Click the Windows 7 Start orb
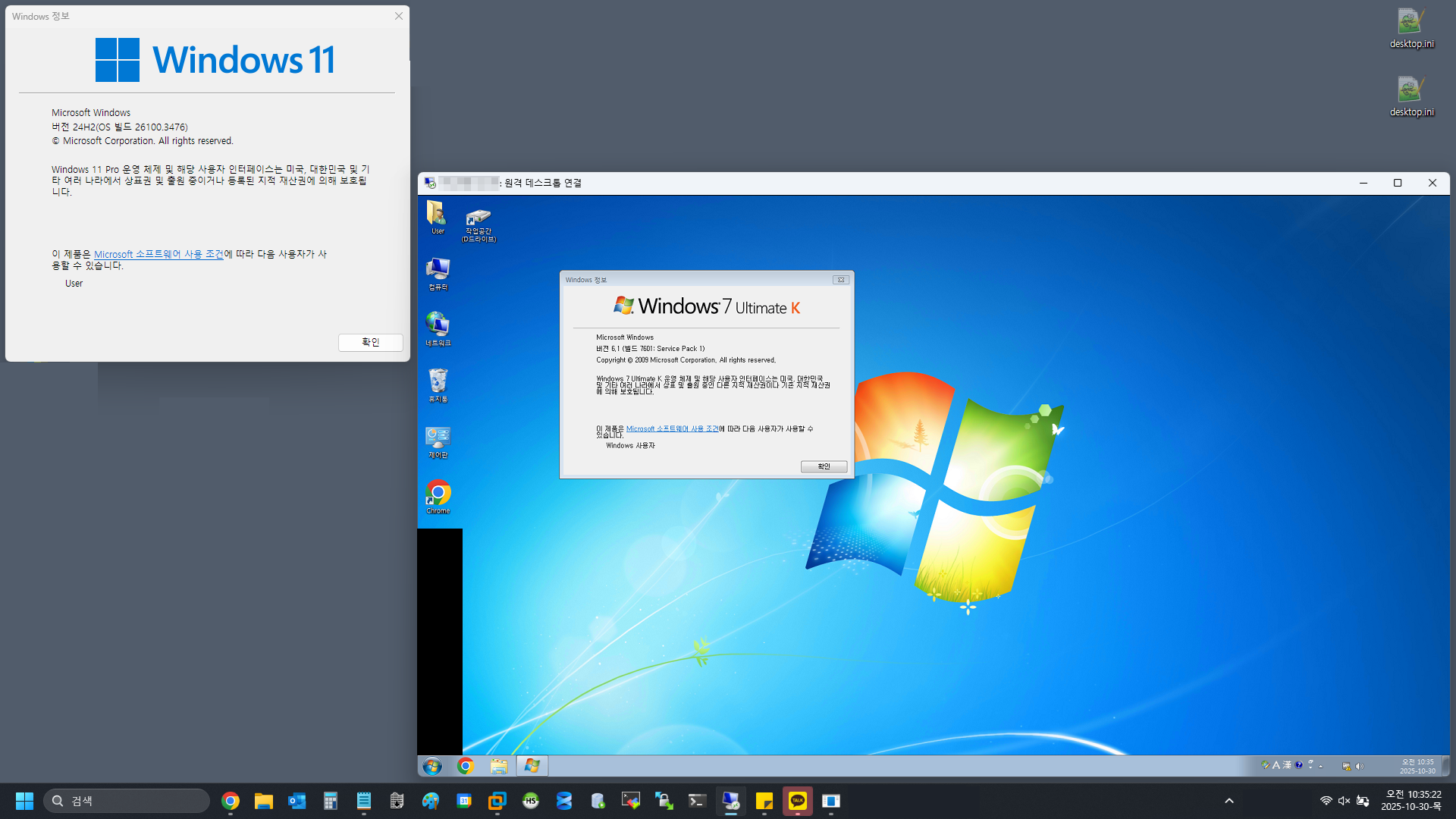Viewport: 1456px width, 819px height. (432, 766)
